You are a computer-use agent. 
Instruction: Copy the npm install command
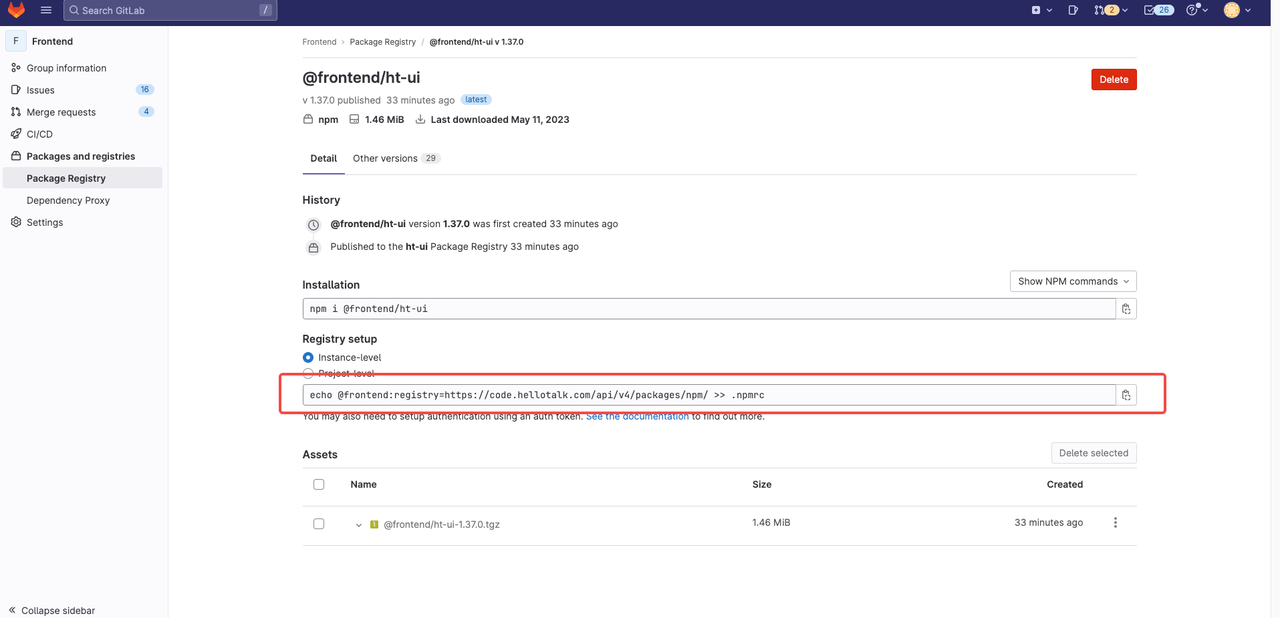point(1126,309)
